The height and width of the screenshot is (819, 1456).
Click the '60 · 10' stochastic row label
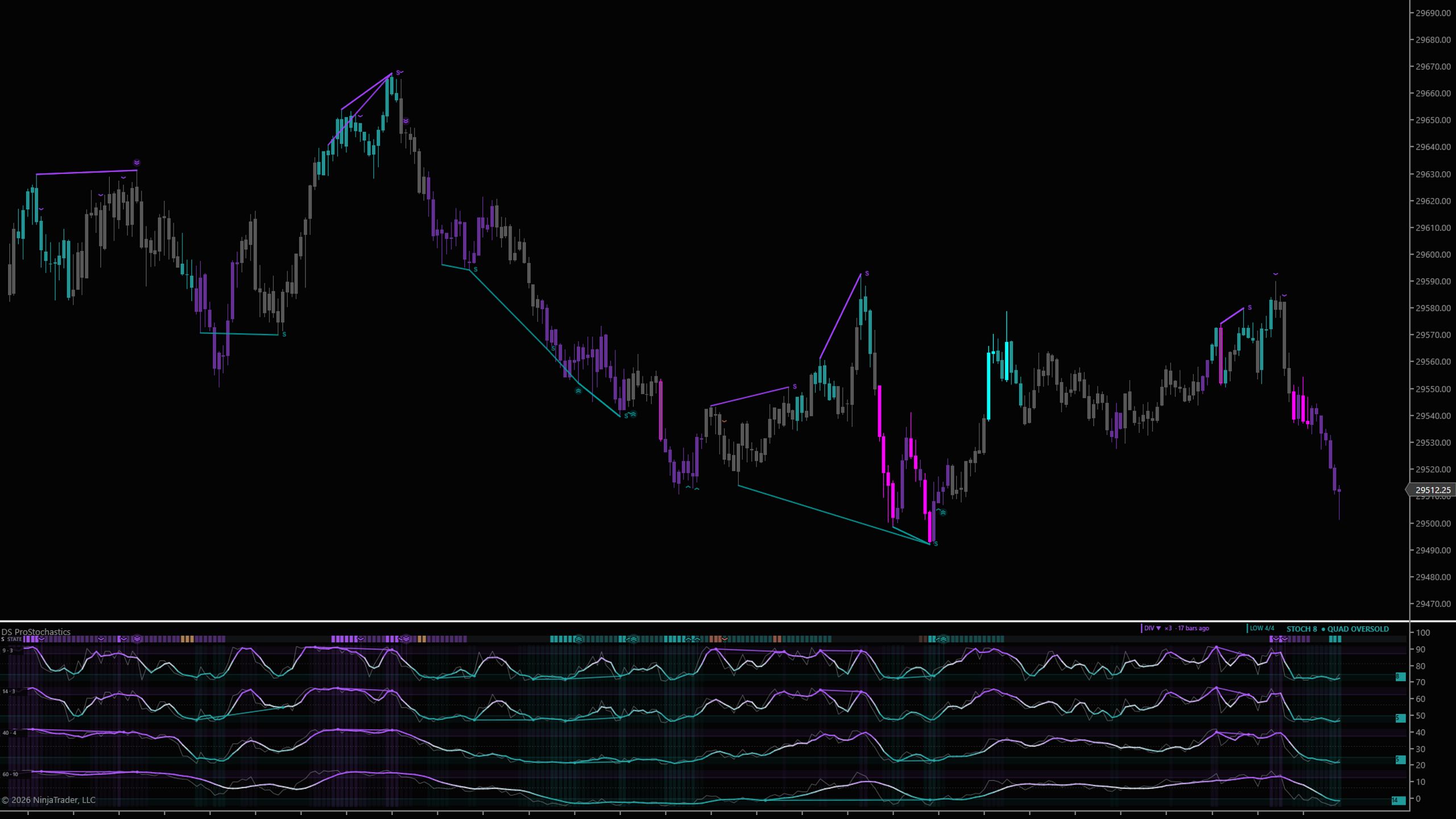[x=10, y=775]
